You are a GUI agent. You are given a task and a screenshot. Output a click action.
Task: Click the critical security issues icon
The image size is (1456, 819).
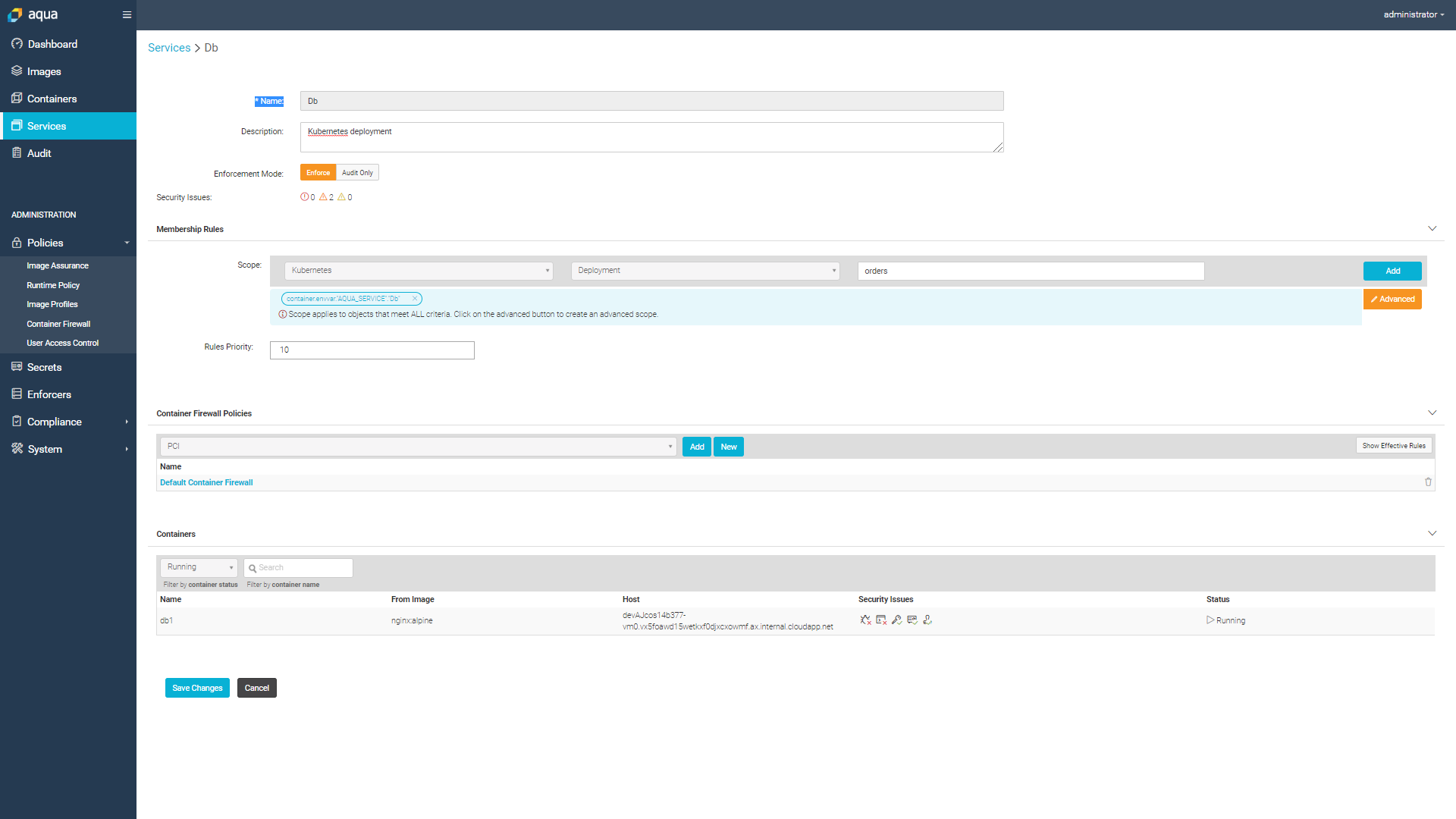(x=304, y=197)
